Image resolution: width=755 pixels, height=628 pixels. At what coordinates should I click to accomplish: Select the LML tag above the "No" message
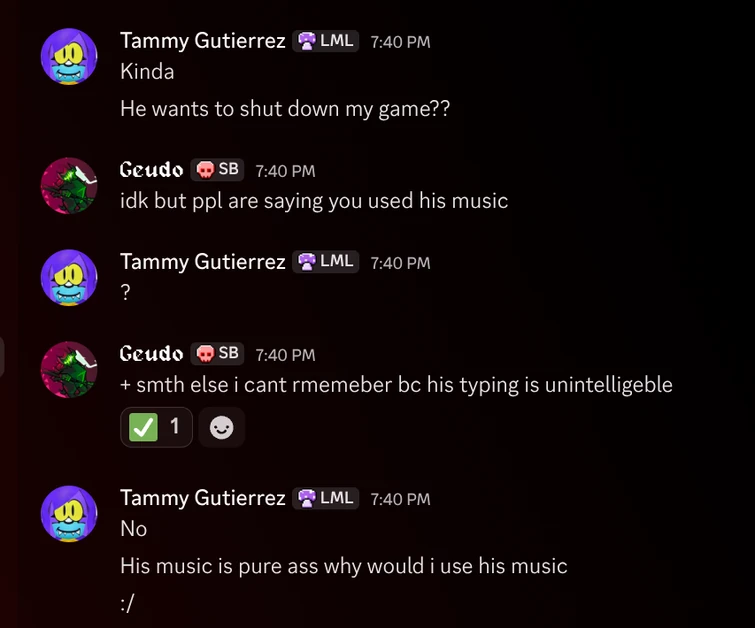click(x=327, y=498)
